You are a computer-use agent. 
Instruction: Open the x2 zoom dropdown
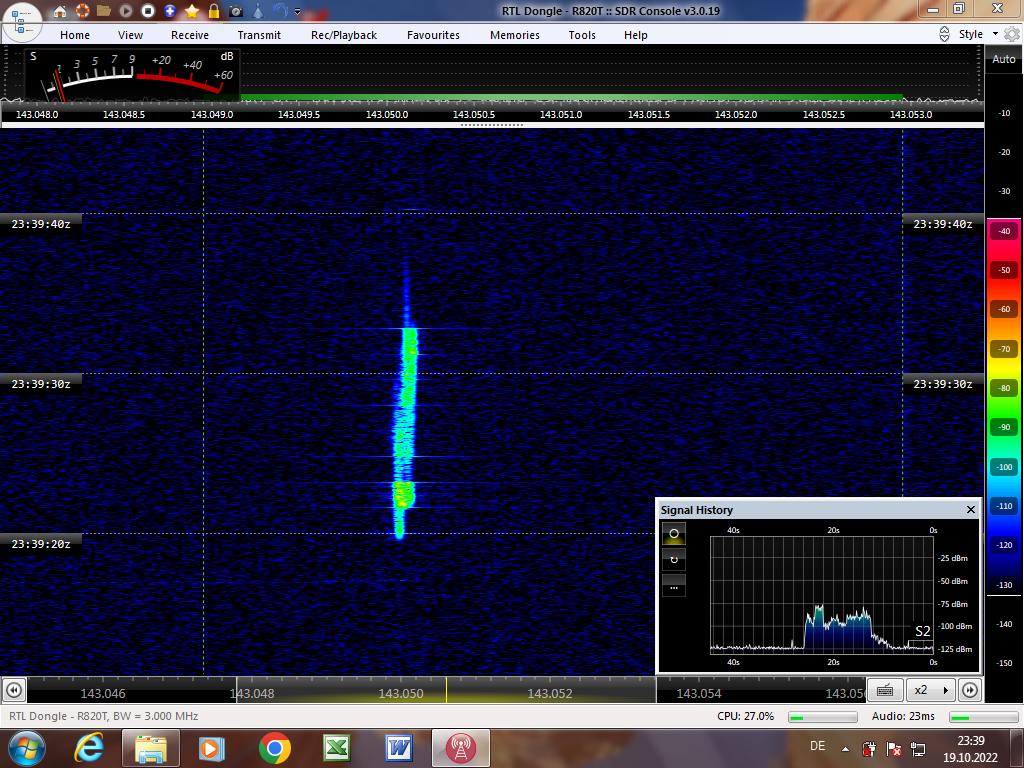click(x=931, y=690)
